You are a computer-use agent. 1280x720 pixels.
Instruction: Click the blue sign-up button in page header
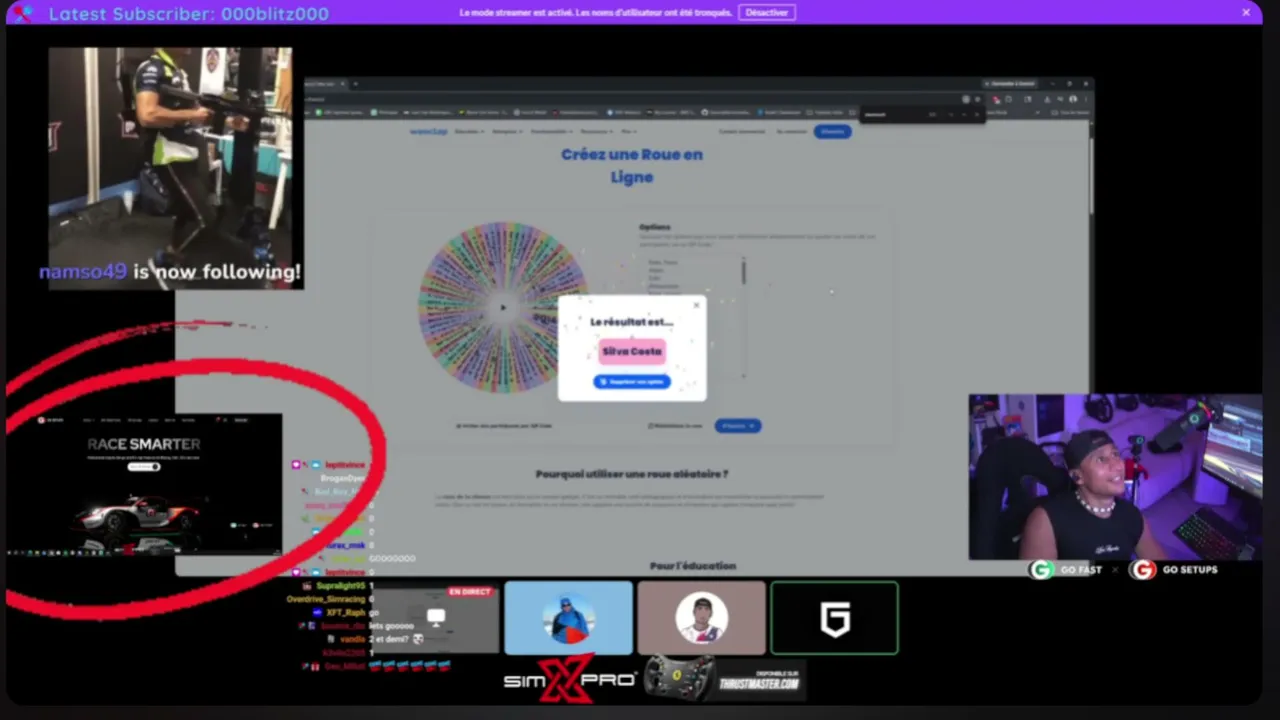tap(832, 131)
